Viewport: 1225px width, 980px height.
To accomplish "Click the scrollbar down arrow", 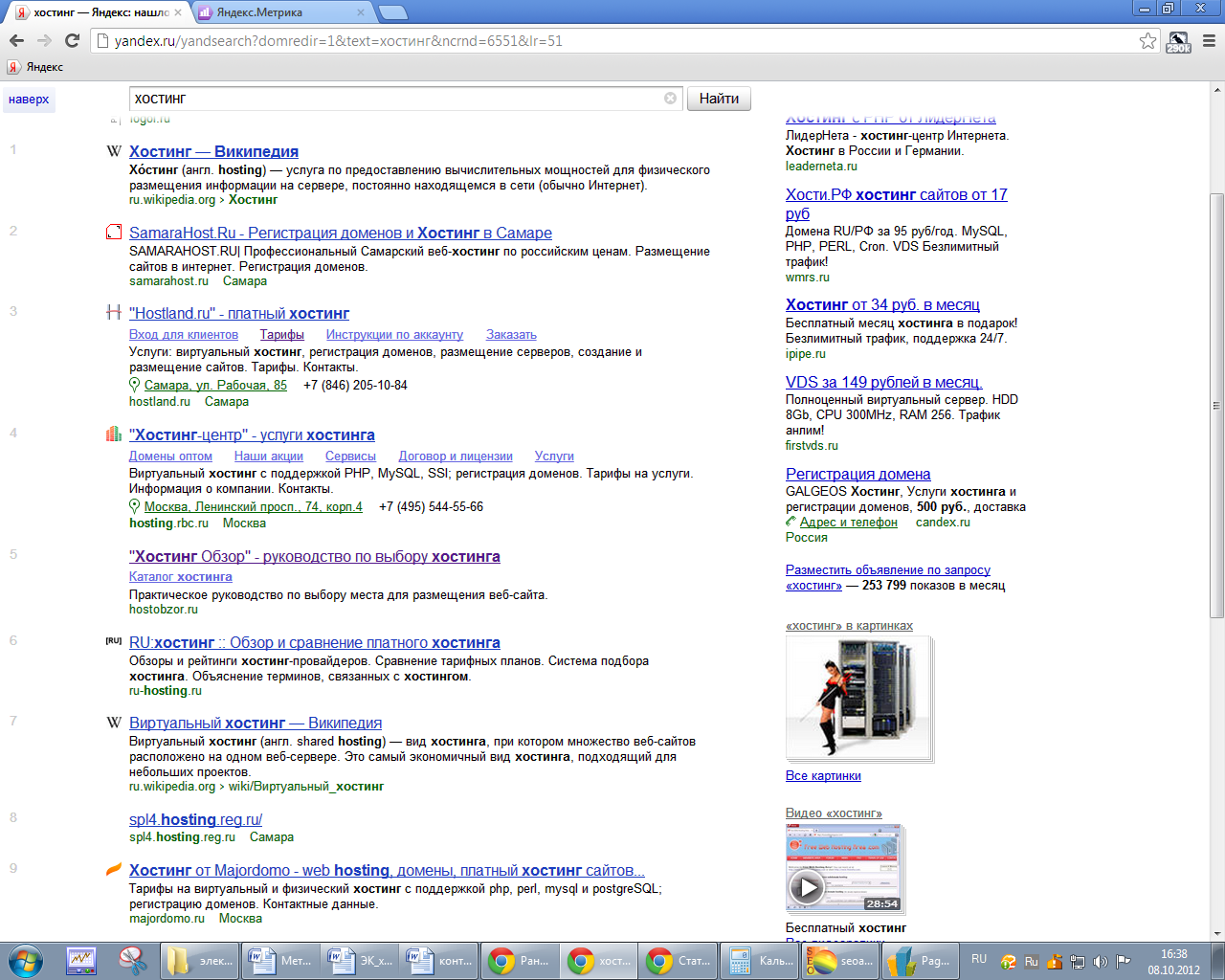I will coord(1216,933).
